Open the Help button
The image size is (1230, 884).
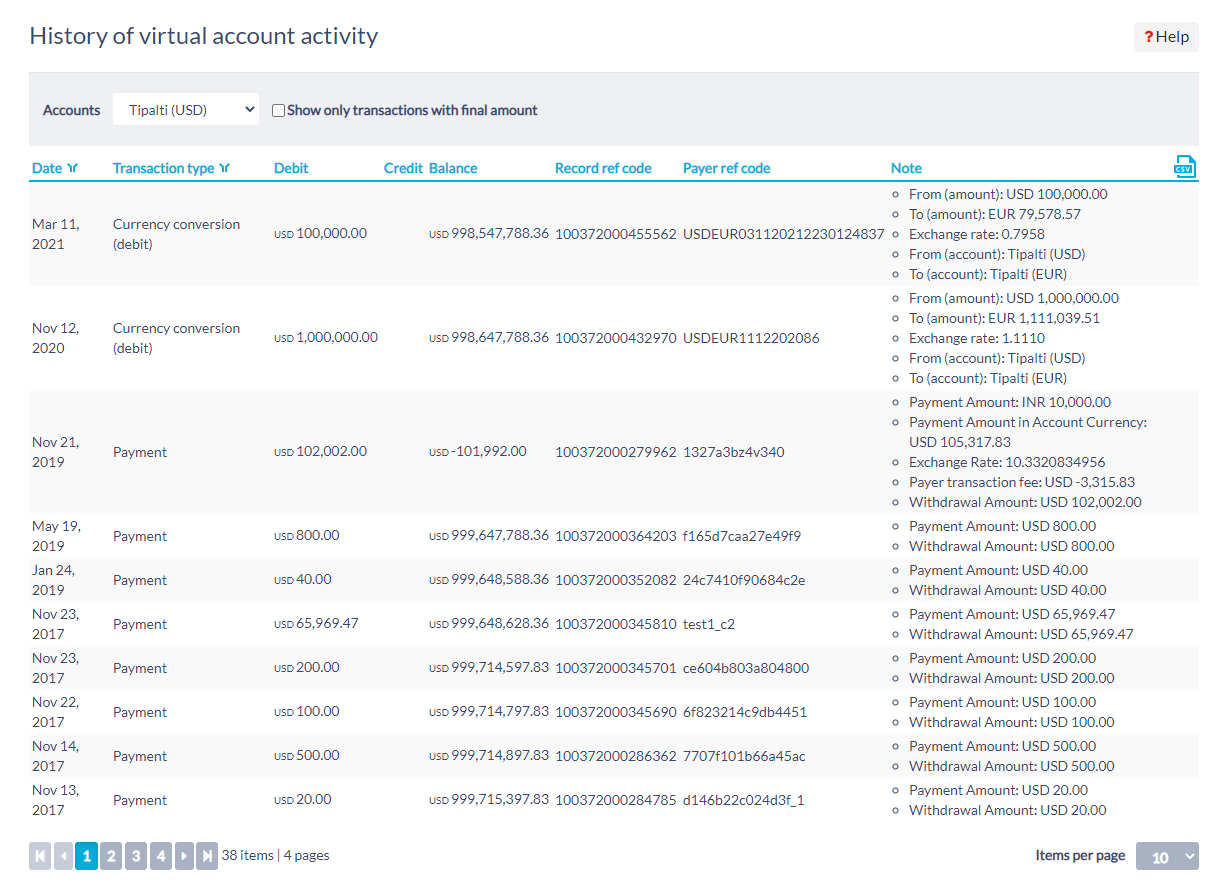click(x=1166, y=37)
